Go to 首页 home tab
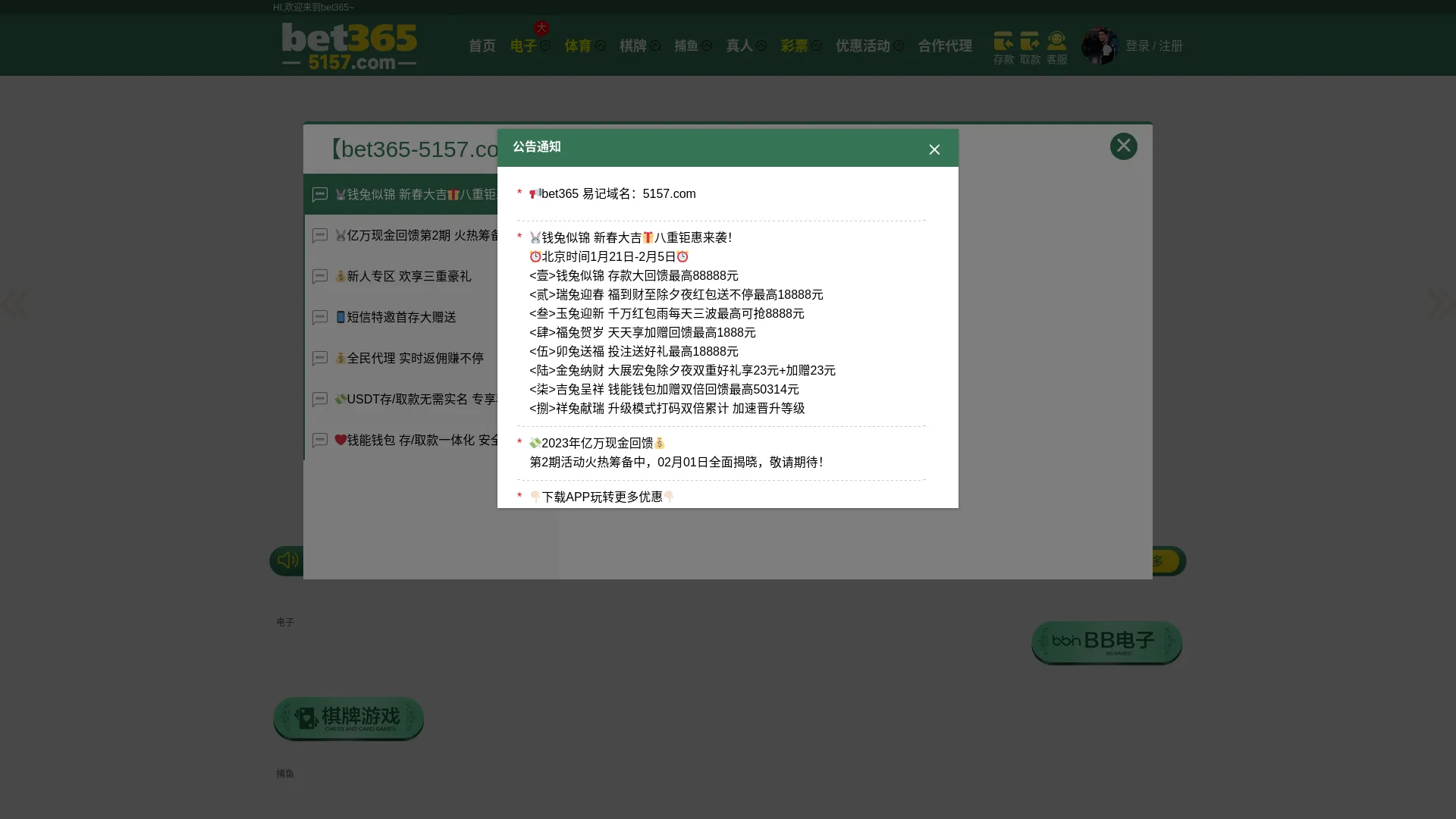The width and height of the screenshot is (1456, 819). point(482,46)
